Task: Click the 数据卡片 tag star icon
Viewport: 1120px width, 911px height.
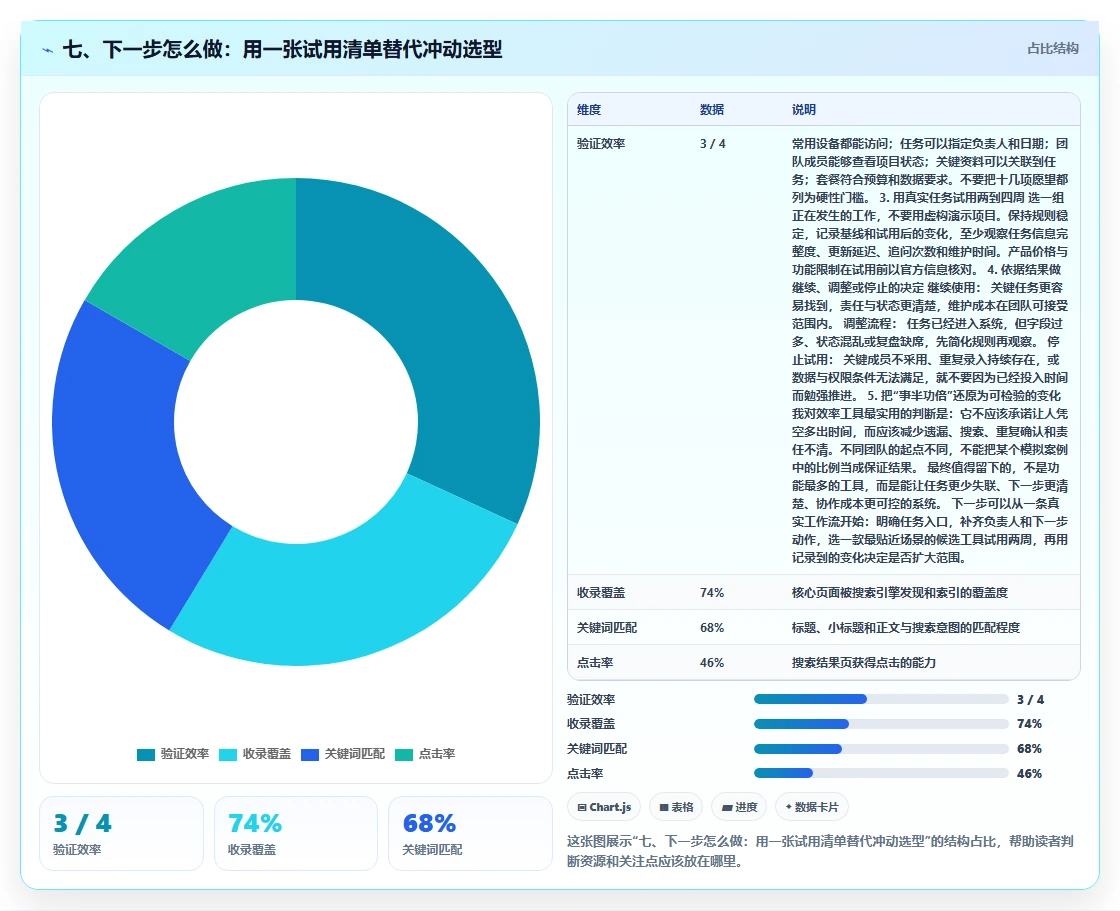Action: (x=789, y=807)
